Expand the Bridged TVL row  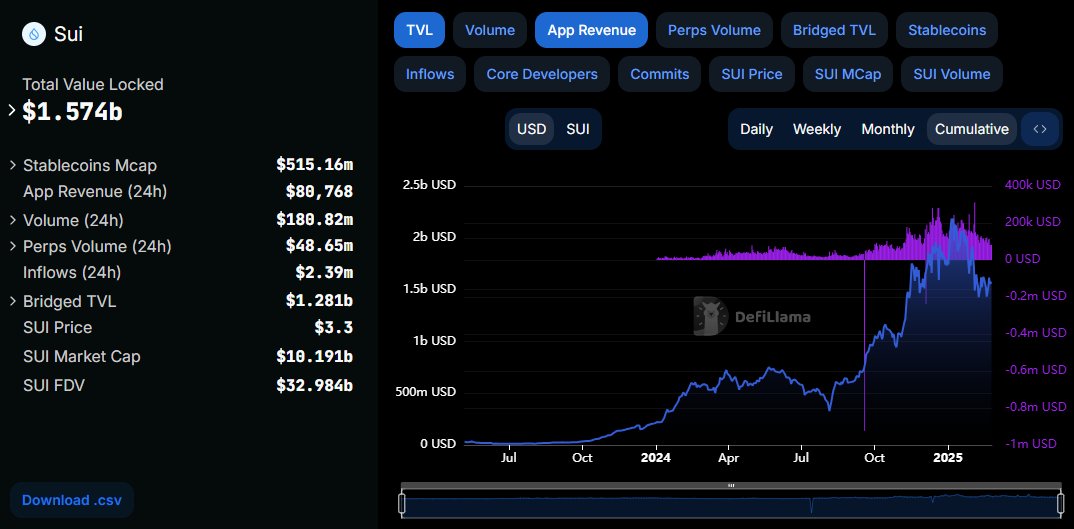pos(13,301)
